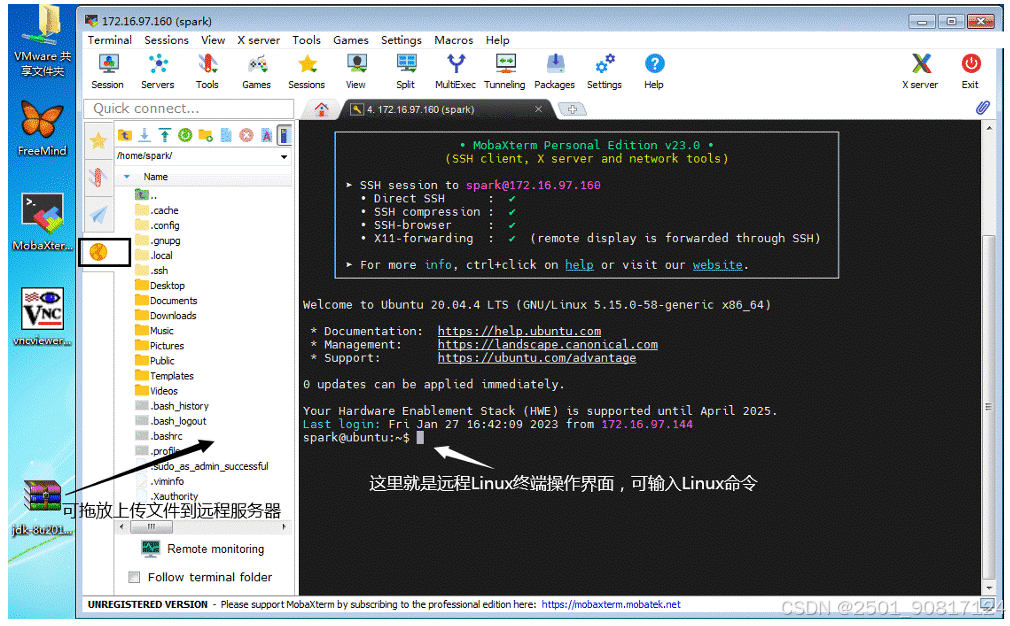Toggle Follow terminal folder checkbox

tap(134, 577)
